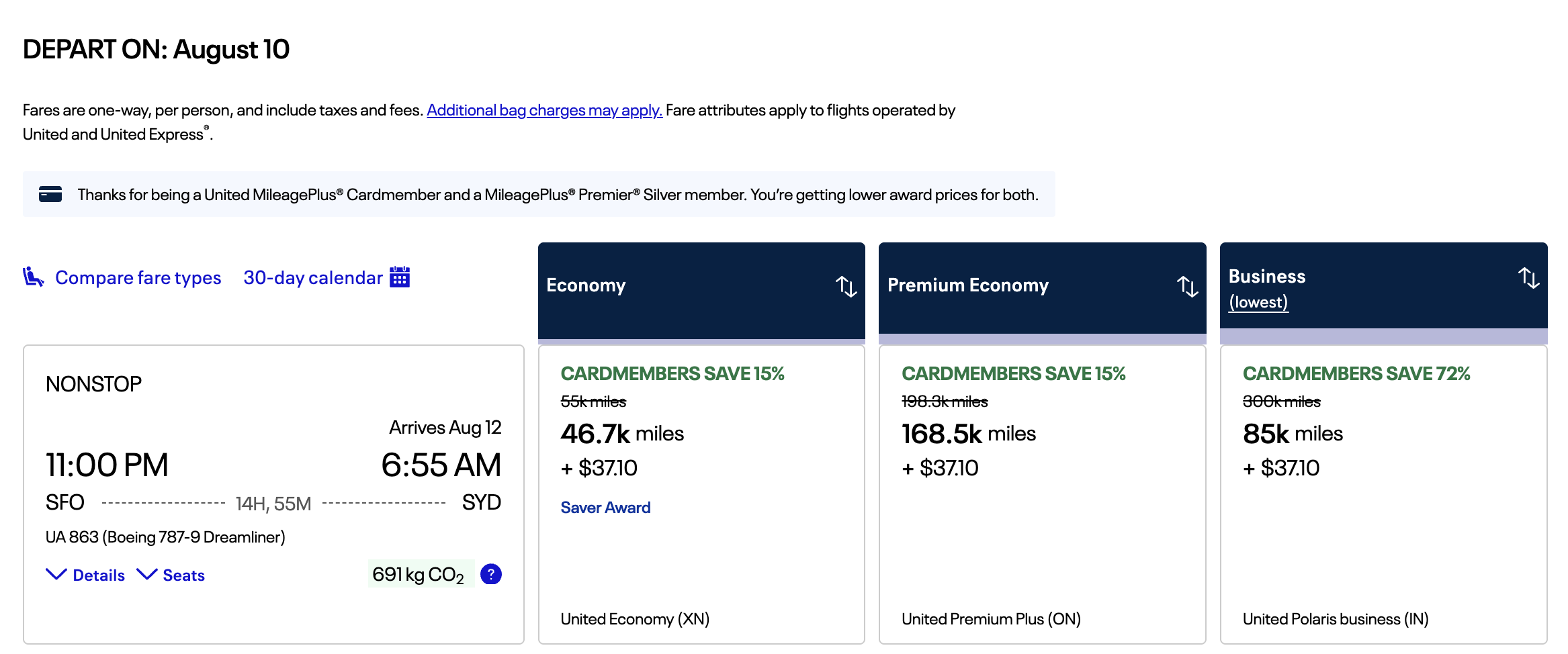This screenshot has width=1568, height=654.
Task: Sort flights by Premium Economy price arrows
Action: tap(1187, 286)
